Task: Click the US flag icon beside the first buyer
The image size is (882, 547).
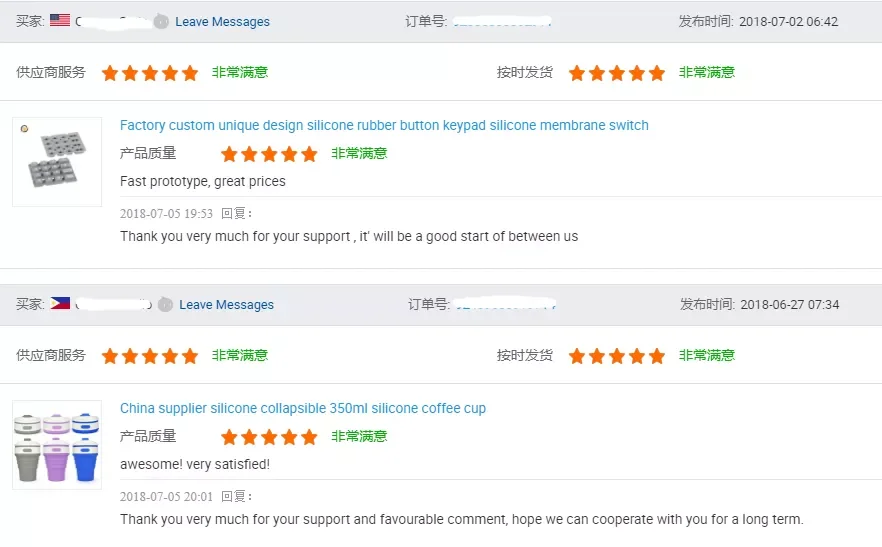Action: click(60, 21)
